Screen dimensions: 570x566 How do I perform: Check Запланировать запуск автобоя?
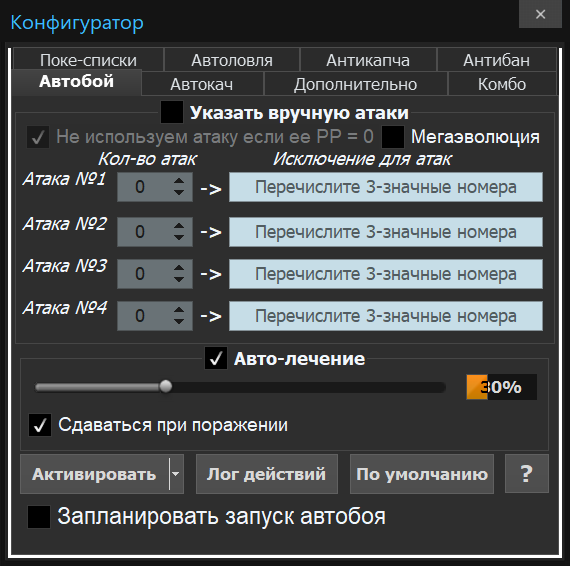pos(39,517)
